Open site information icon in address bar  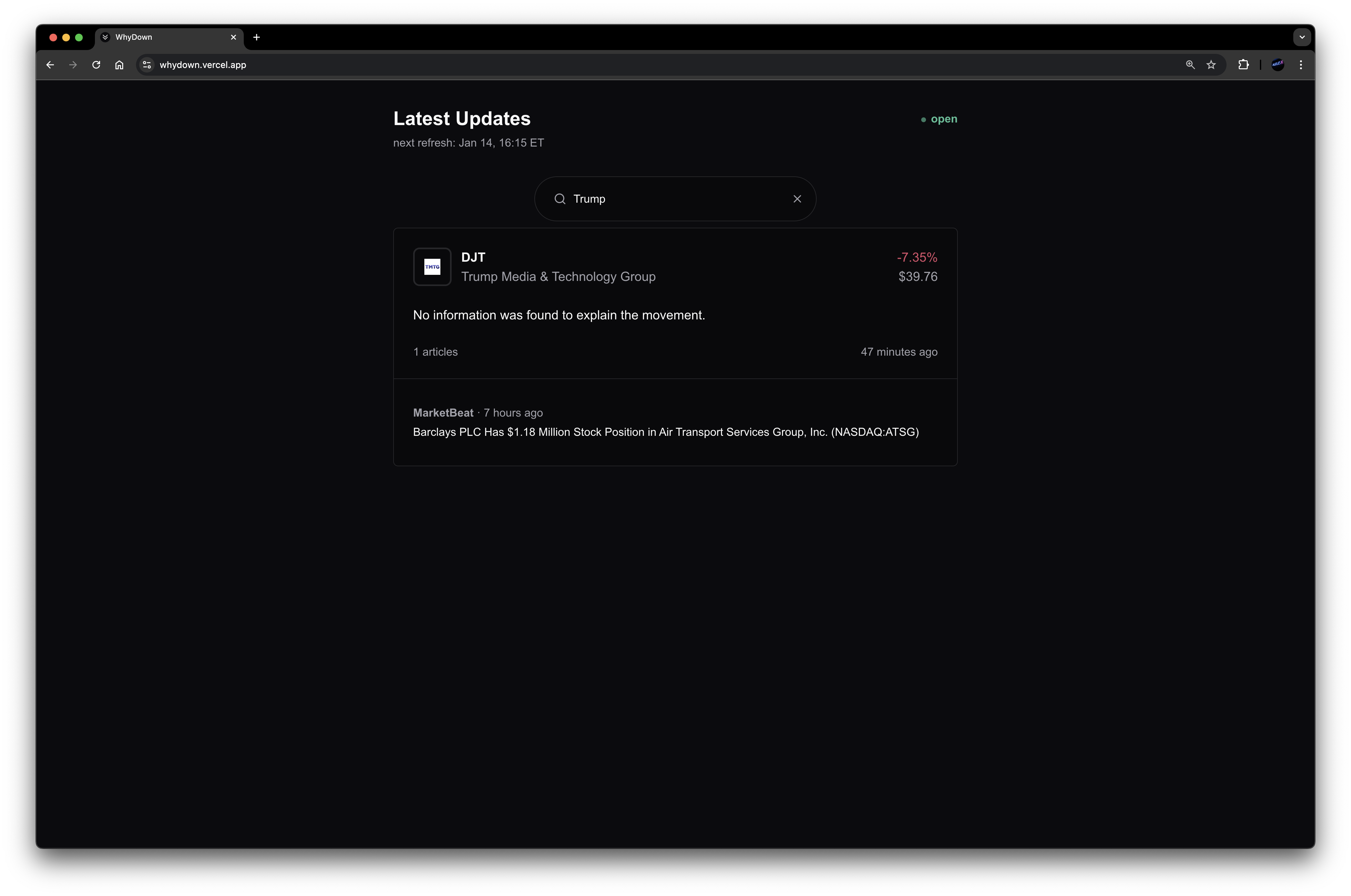[x=147, y=65]
